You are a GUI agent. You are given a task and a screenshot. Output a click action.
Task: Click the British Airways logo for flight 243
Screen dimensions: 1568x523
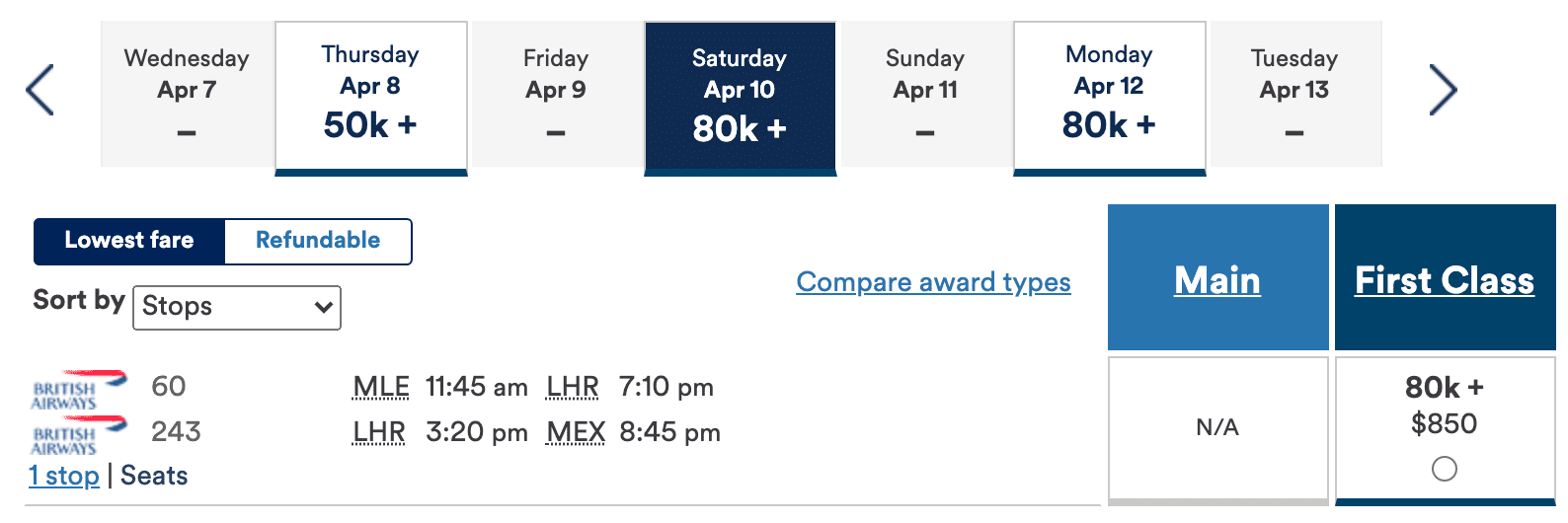(79, 434)
